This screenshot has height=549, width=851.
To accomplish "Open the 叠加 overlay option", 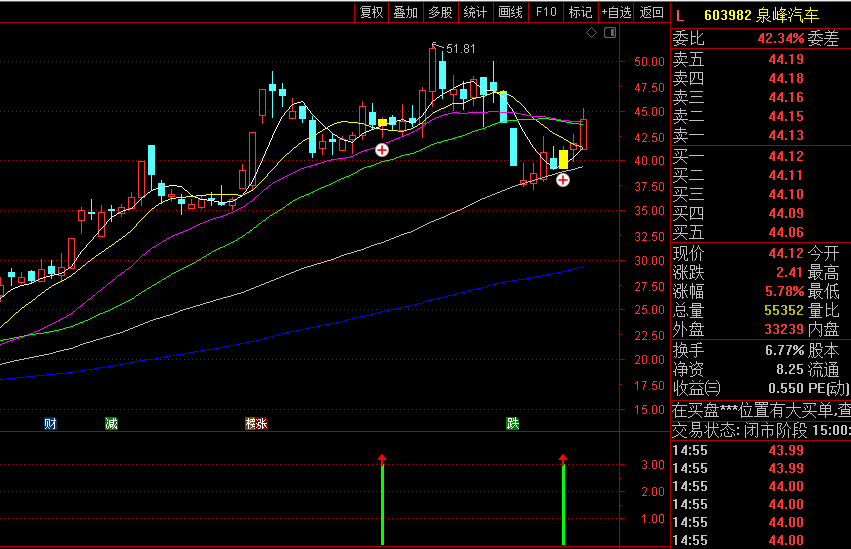I will (x=405, y=12).
